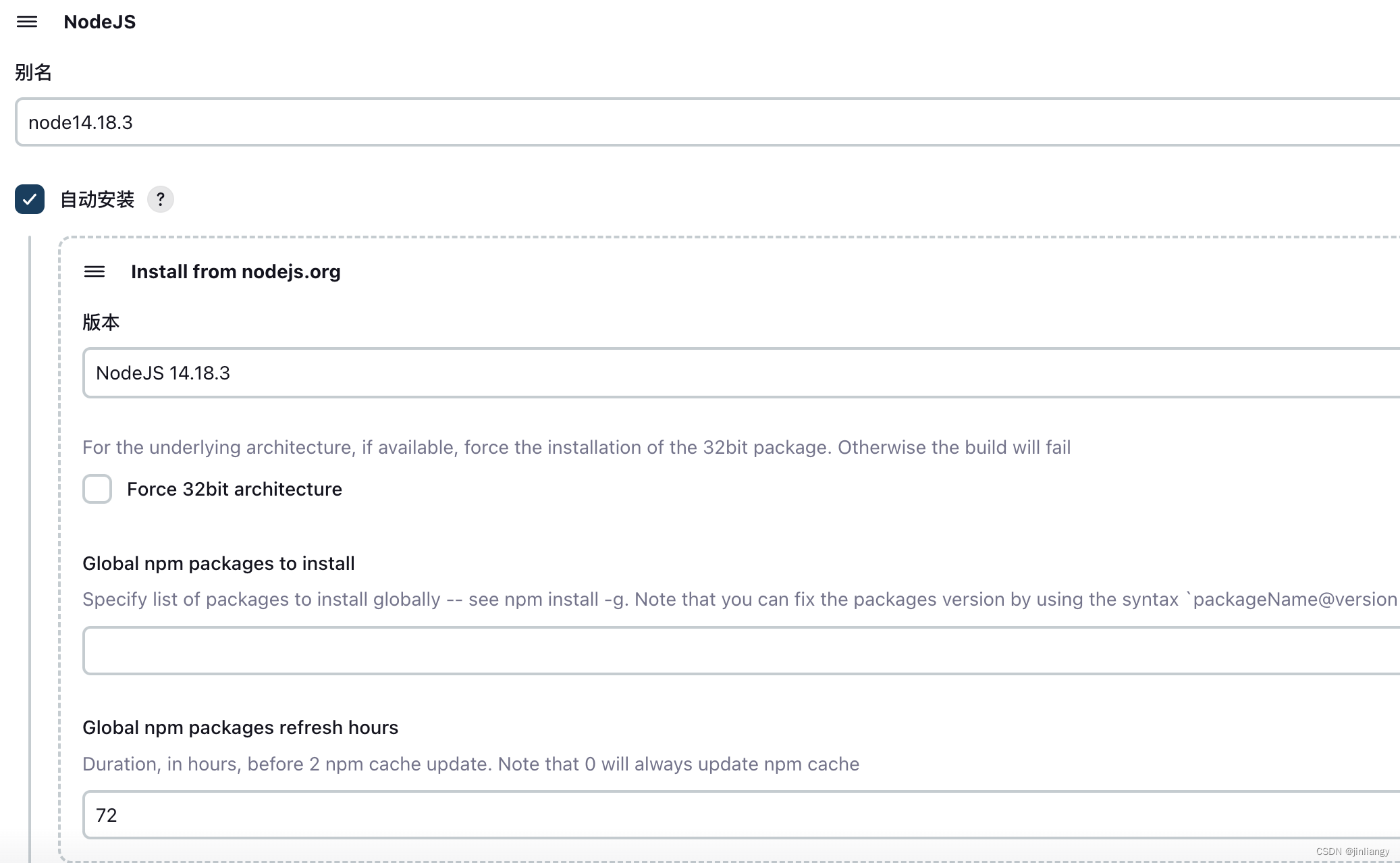
Task: Click the refresh hours field showing 72
Action: [741, 815]
